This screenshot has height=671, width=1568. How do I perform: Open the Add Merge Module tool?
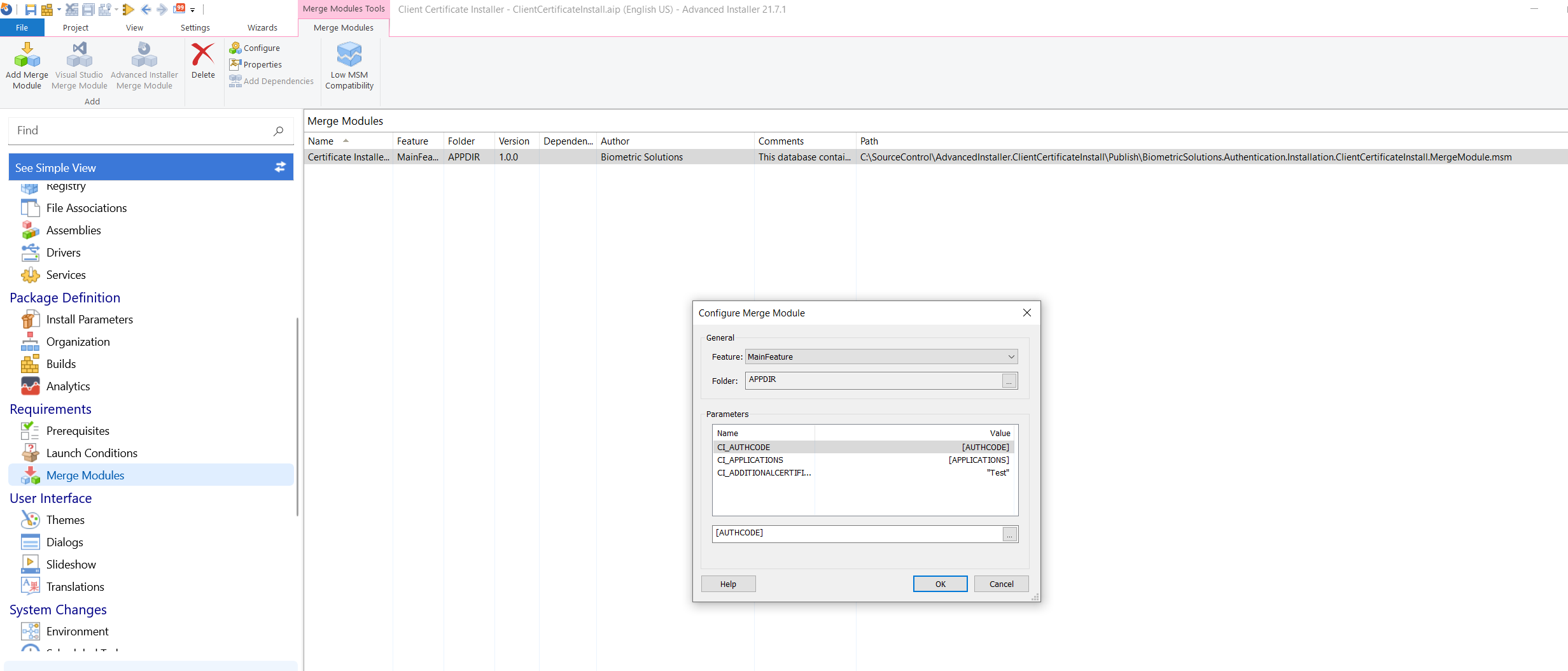tap(27, 64)
